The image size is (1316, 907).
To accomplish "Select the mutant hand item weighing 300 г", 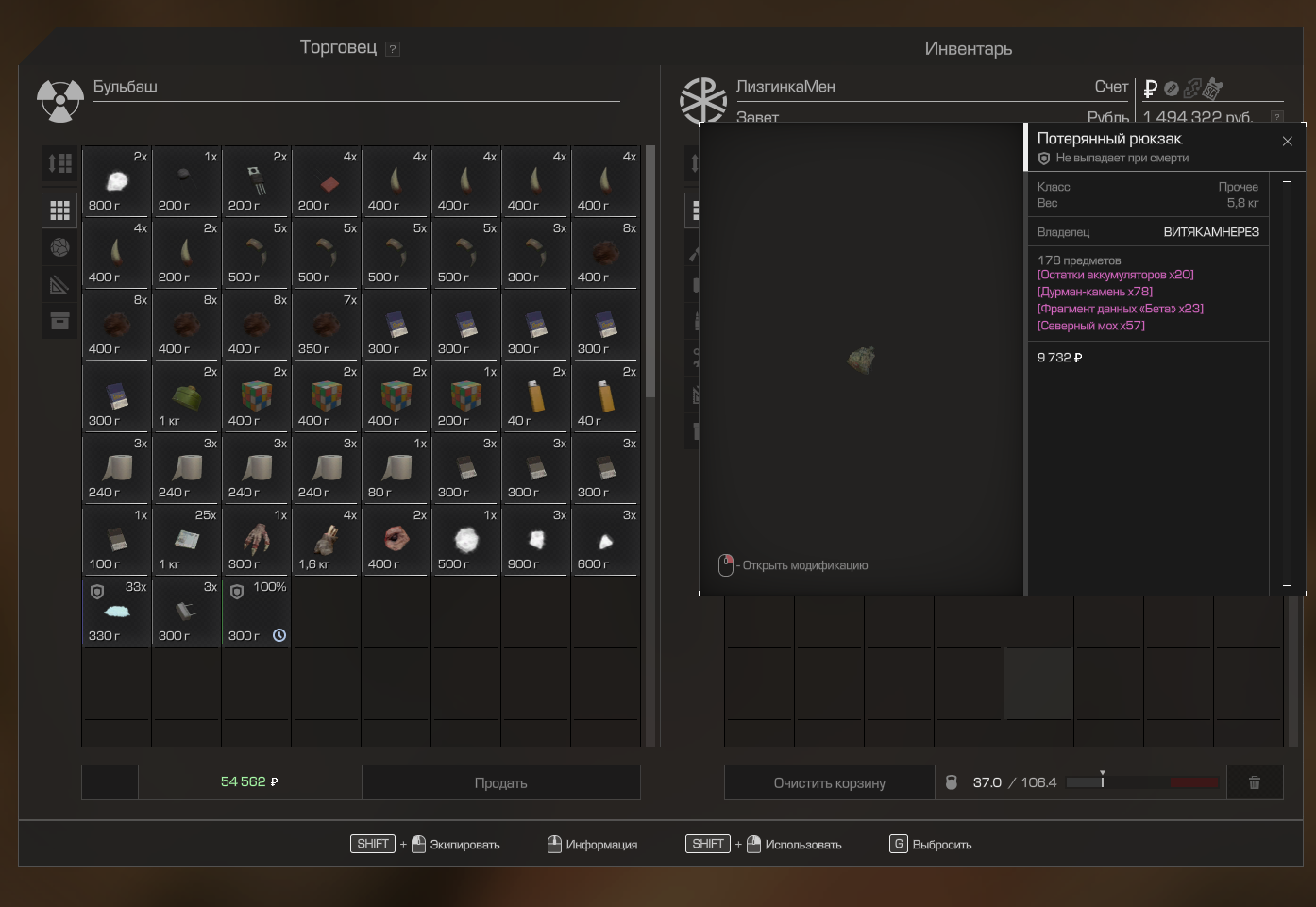I will click(x=256, y=540).
